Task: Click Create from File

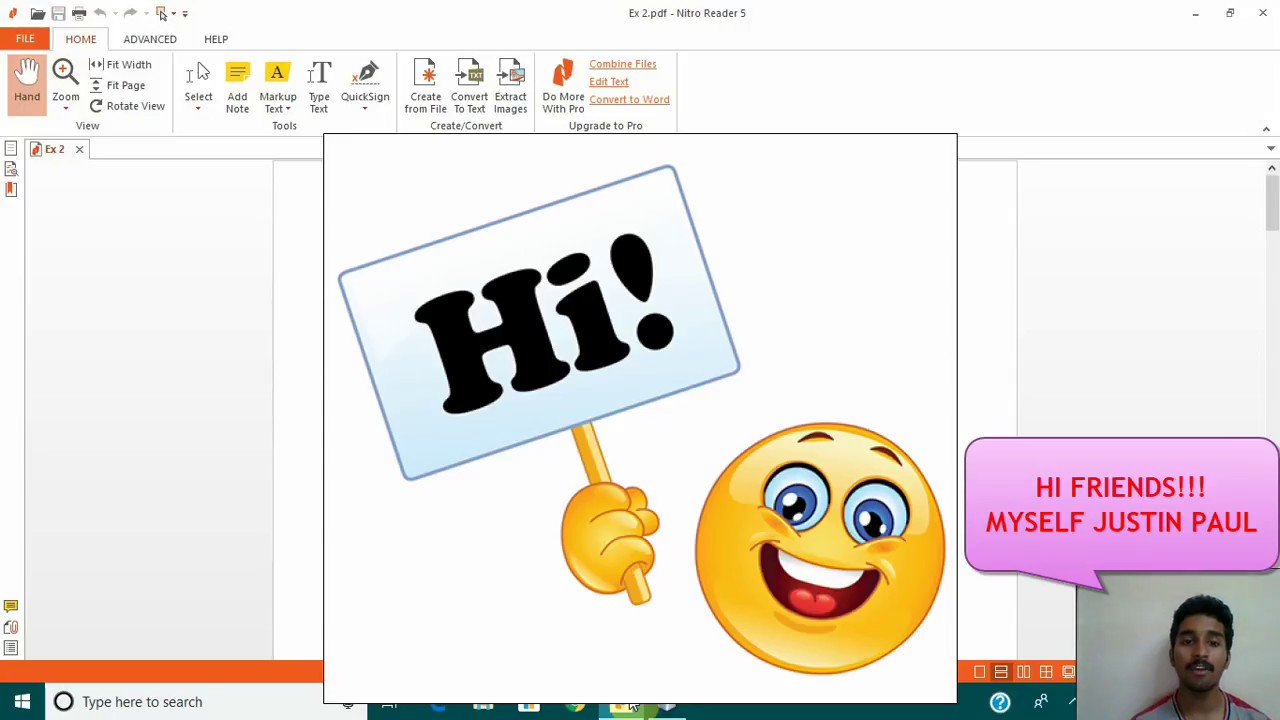Action: (x=425, y=87)
